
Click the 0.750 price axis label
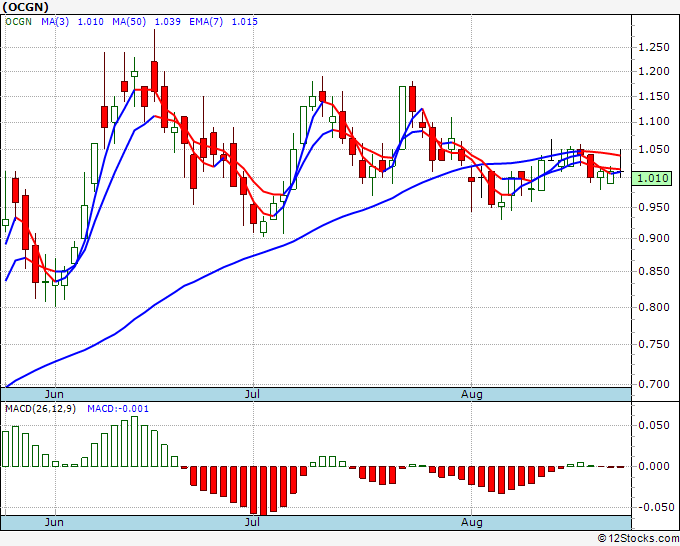(654, 344)
